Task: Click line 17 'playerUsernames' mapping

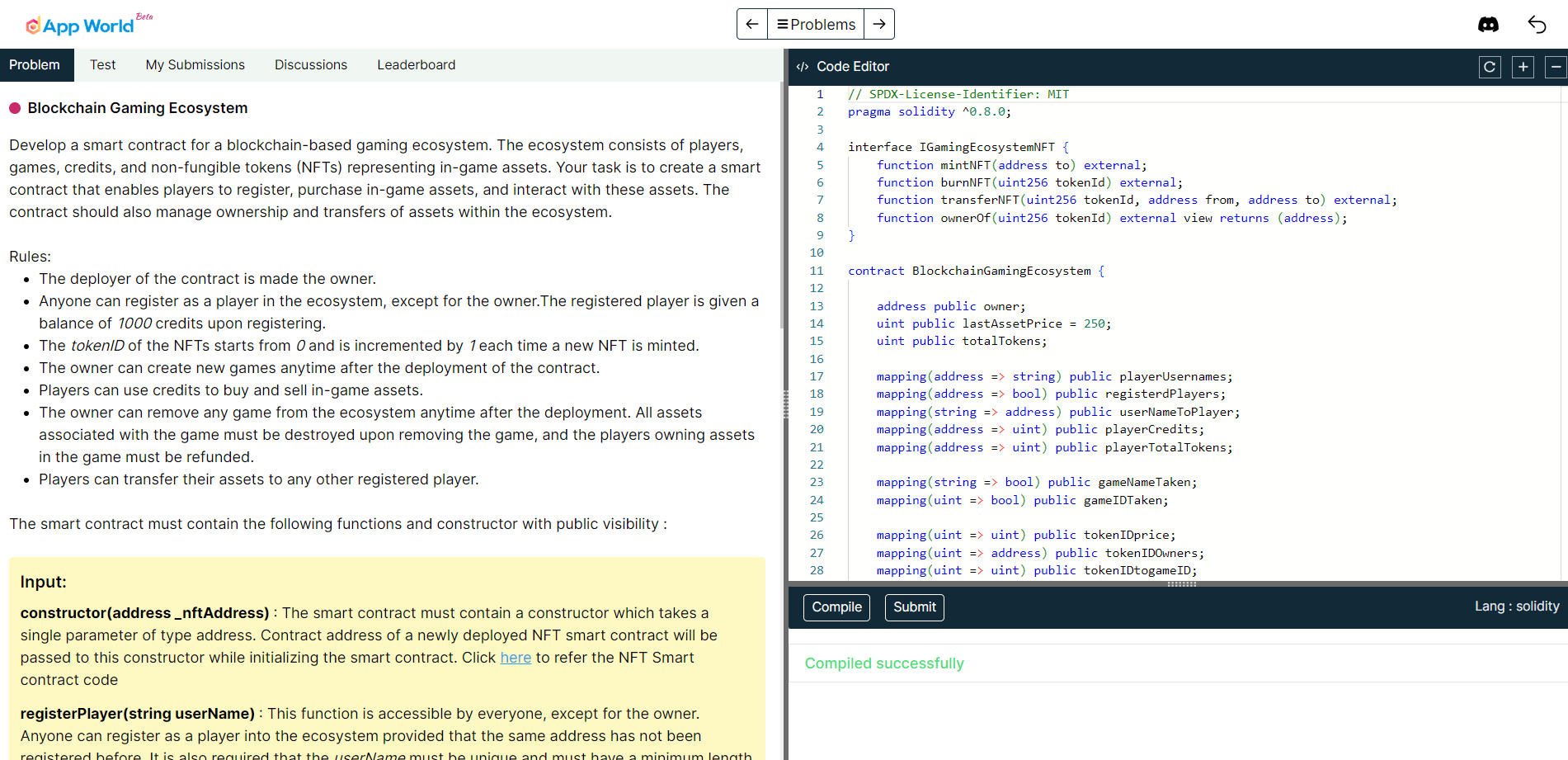Action: [1055, 376]
